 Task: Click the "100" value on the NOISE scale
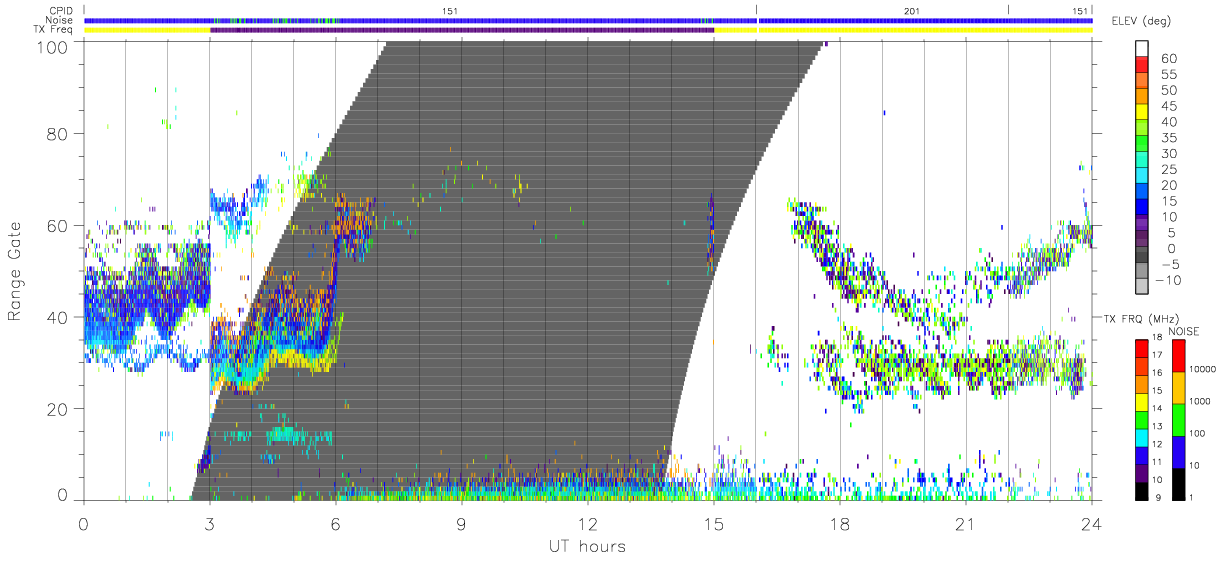point(1196,434)
